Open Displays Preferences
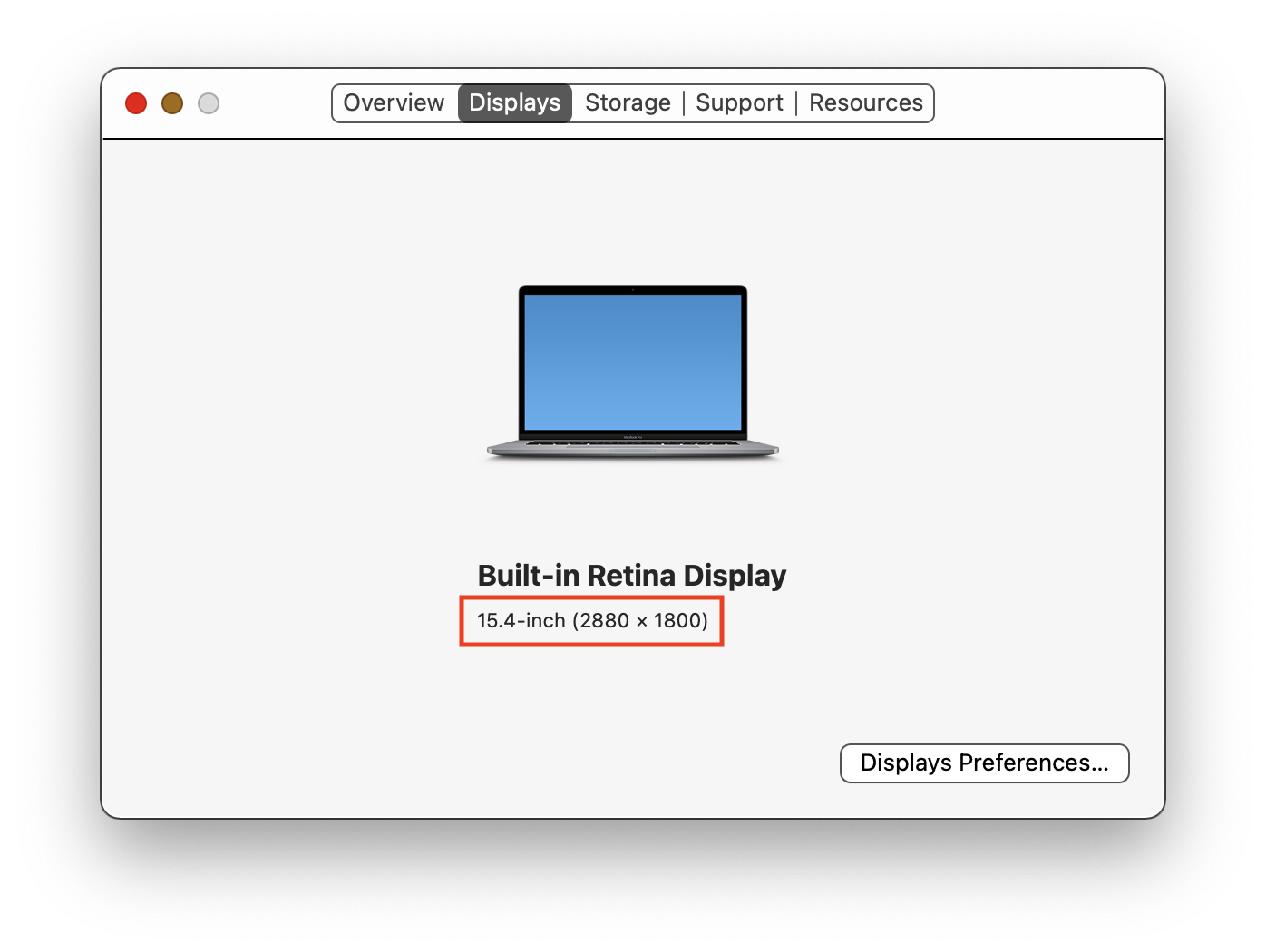This screenshot has height=952, width=1266. [x=984, y=763]
